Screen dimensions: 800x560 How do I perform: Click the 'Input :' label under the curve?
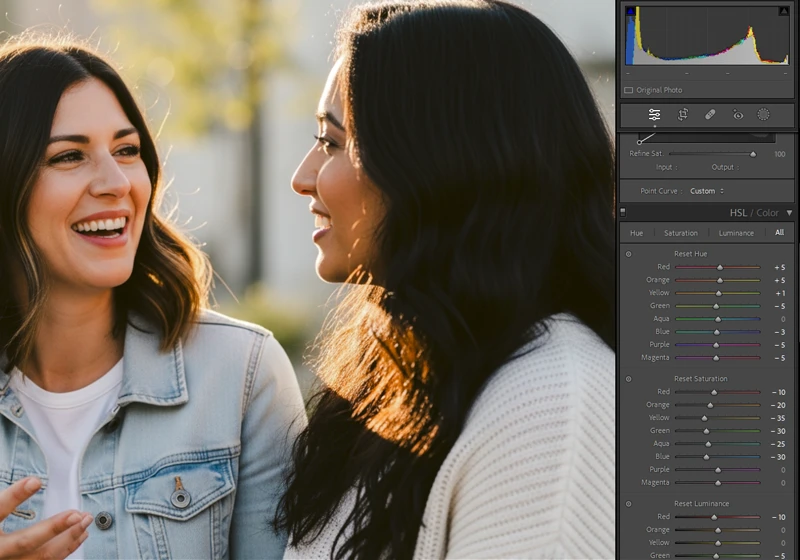[666, 167]
